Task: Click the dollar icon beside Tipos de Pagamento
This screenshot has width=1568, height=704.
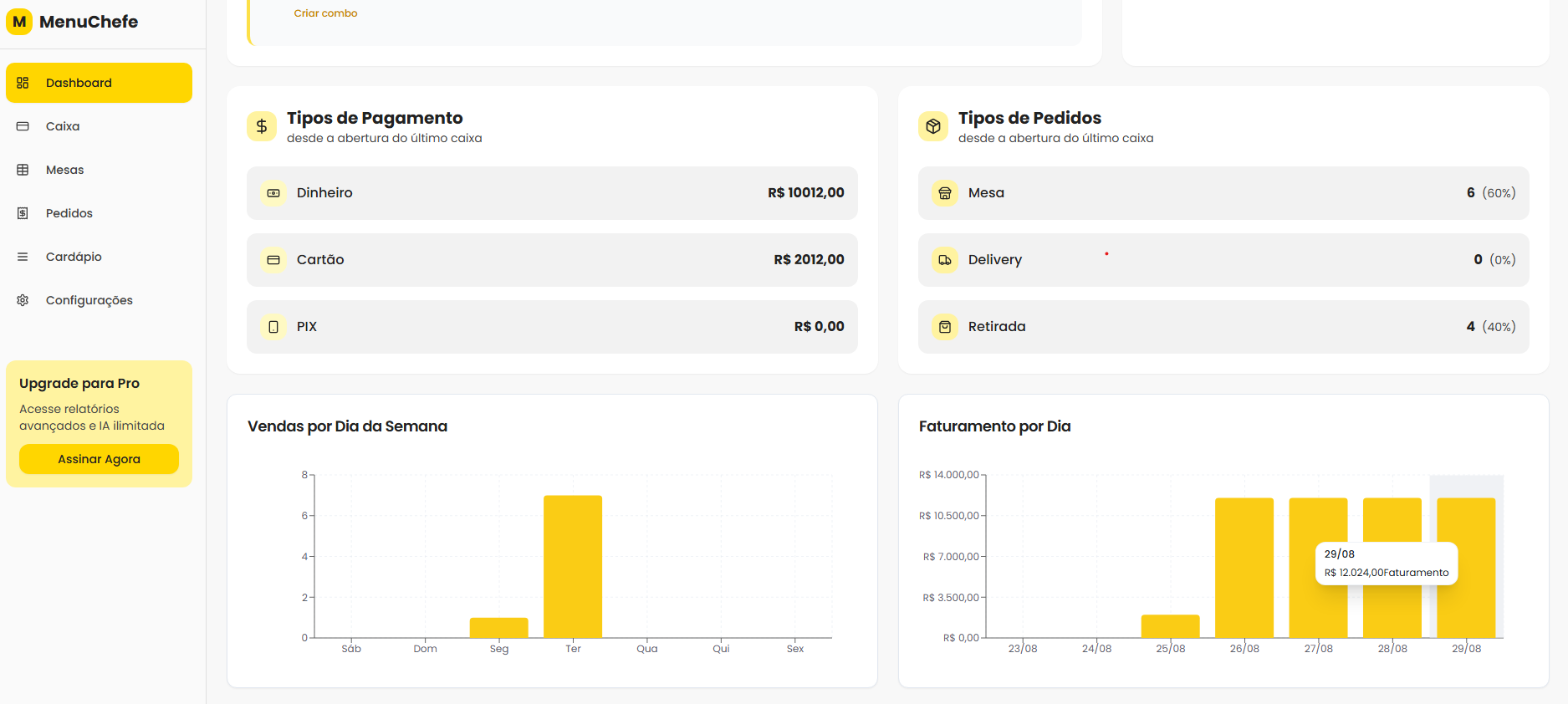Action: pyautogui.click(x=262, y=126)
